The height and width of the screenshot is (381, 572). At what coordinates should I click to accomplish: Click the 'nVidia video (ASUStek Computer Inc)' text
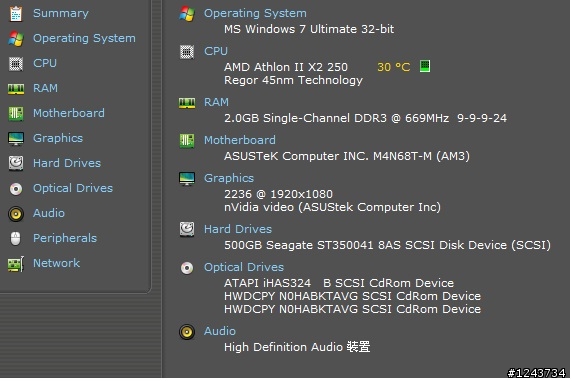point(332,208)
